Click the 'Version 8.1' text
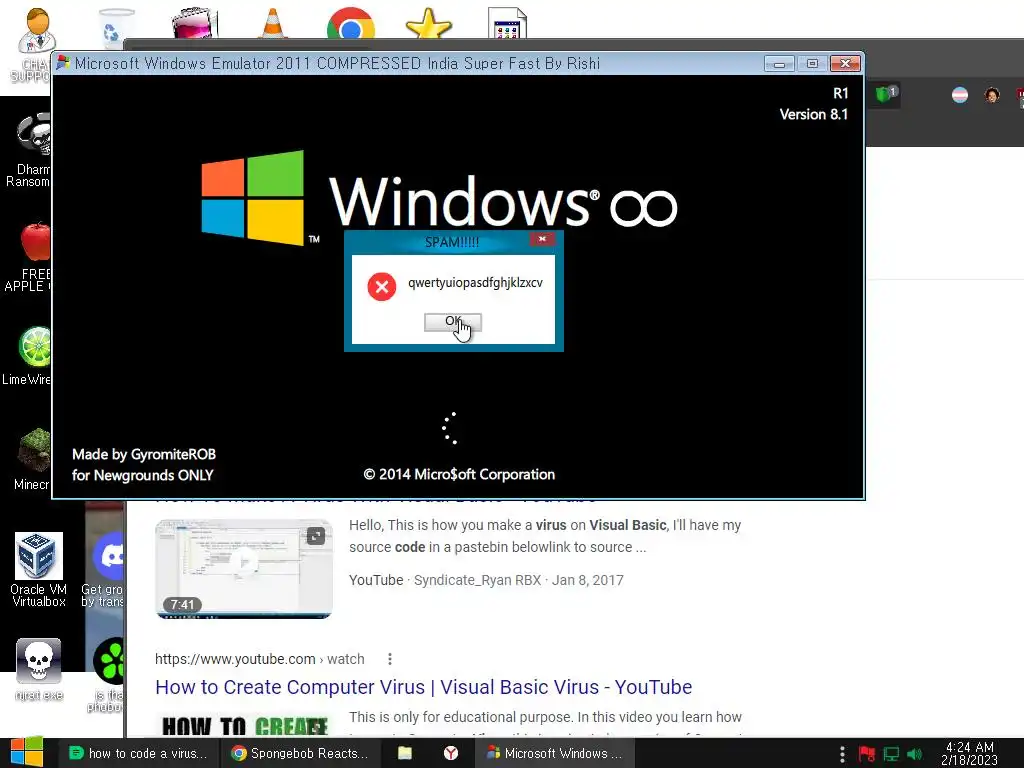Image resolution: width=1024 pixels, height=768 pixels. coord(813,114)
